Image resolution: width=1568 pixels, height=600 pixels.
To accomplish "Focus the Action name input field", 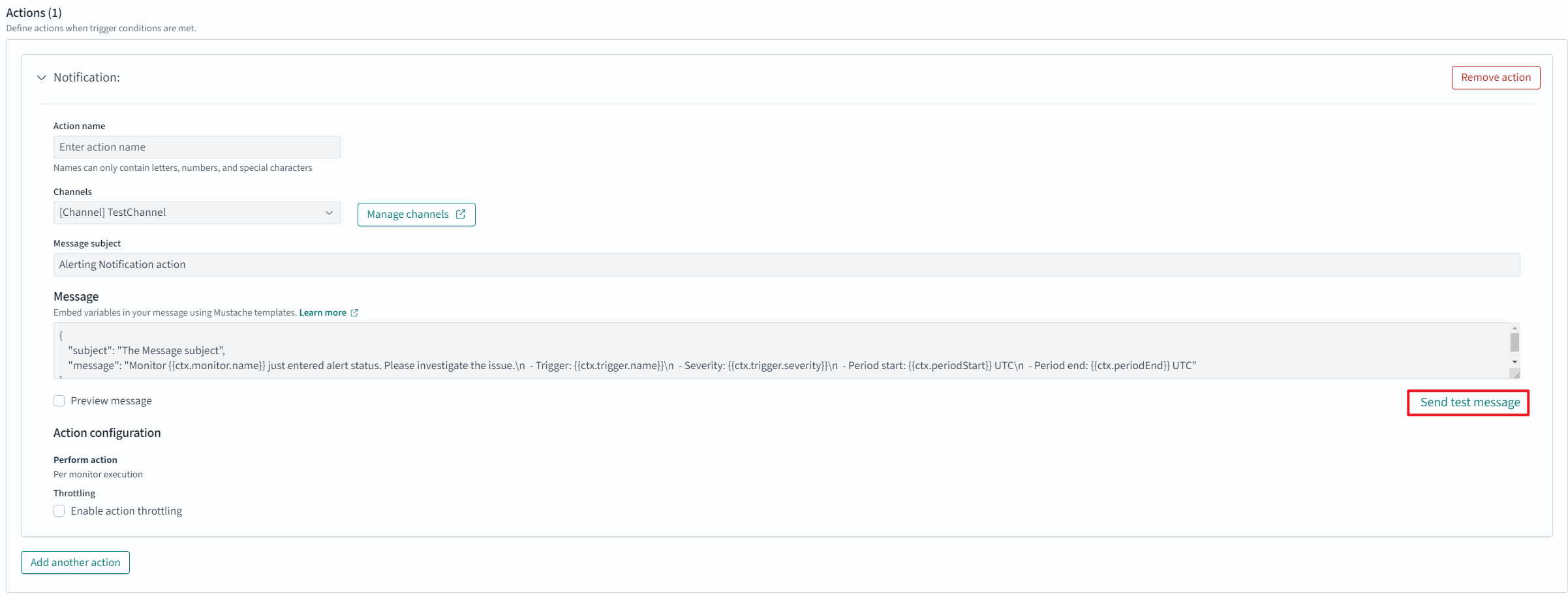I will [196, 147].
